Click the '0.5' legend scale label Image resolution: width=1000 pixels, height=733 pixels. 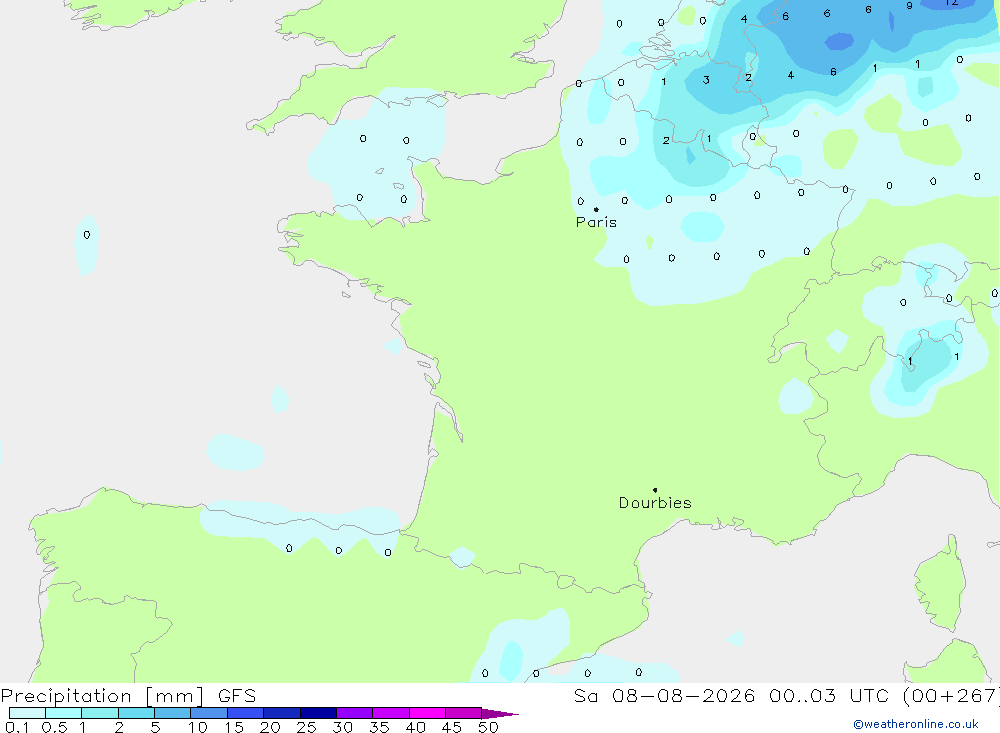54,727
